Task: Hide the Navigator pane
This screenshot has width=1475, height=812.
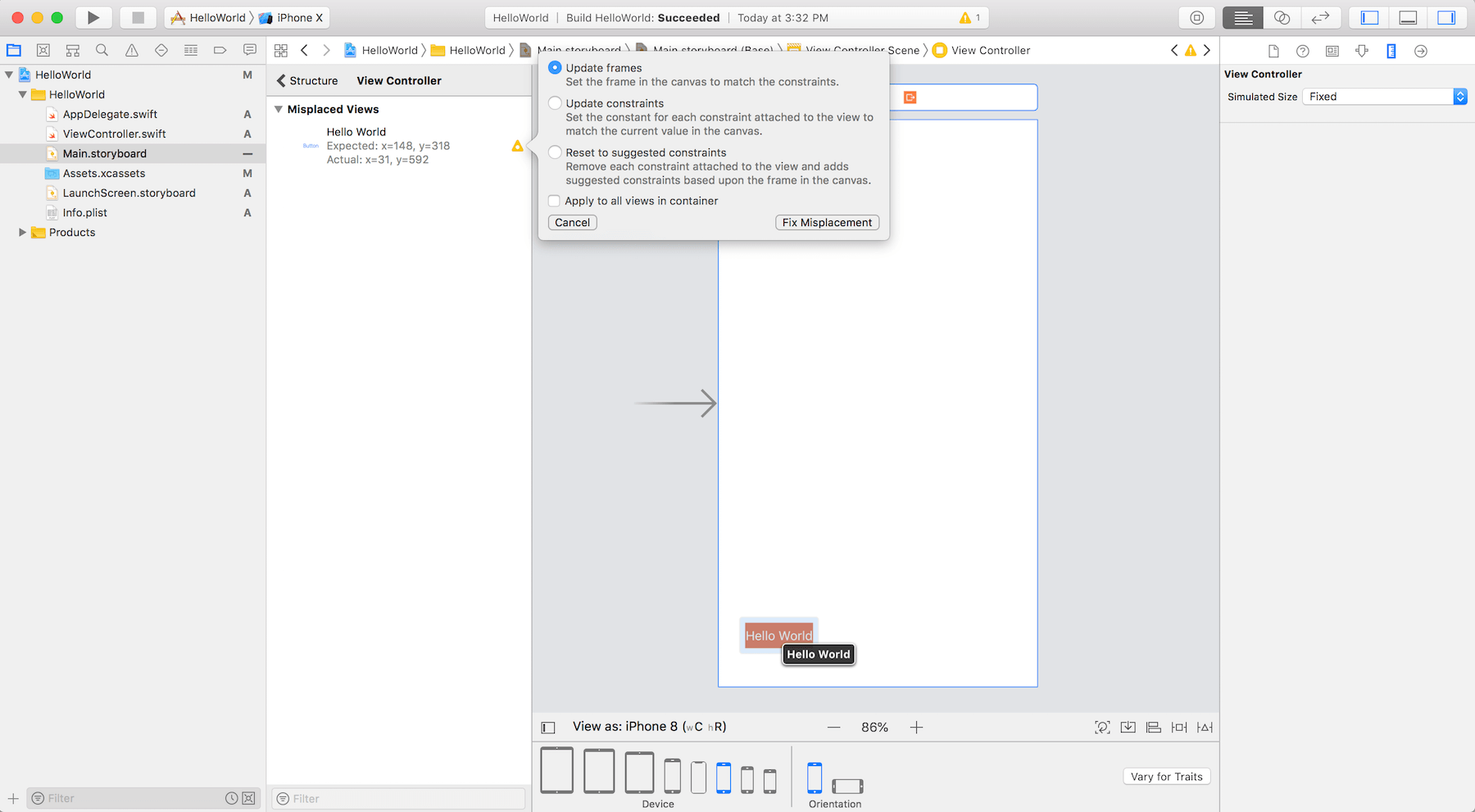Action: pos(1369,17)
